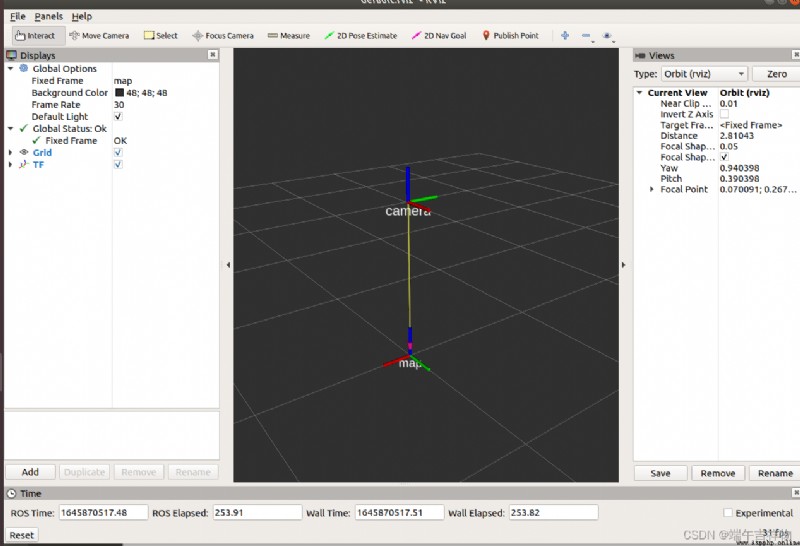Click the Global Status green checkmark

[23, 128]
